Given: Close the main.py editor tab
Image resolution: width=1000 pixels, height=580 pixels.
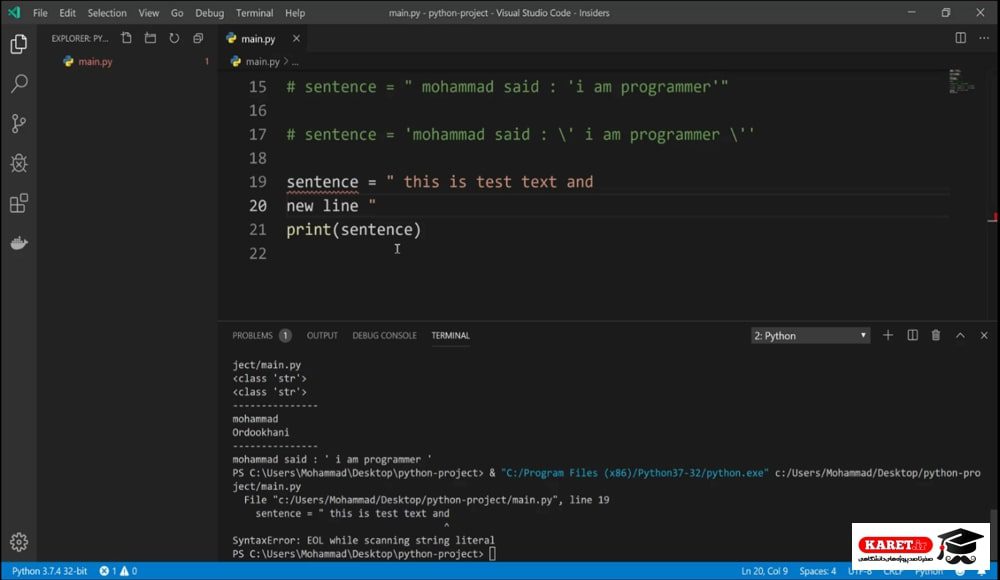Looking at the screenshot, I should 296,38.
